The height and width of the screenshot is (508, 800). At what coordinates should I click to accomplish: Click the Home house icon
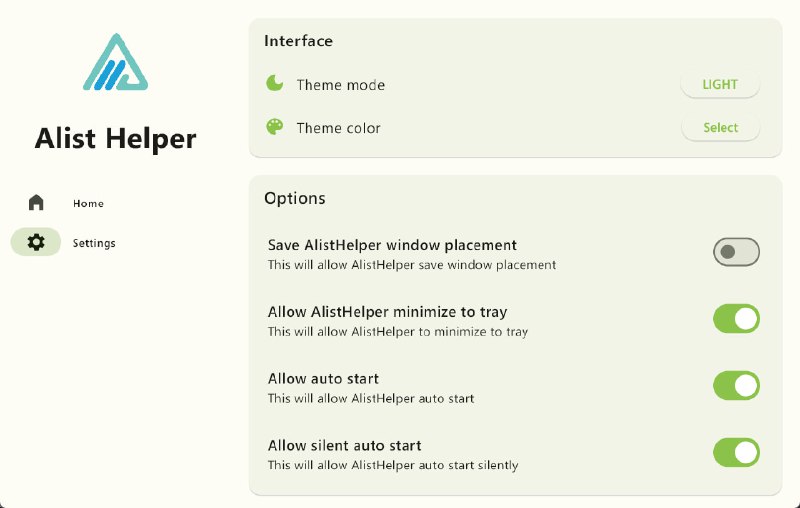(36, 203)
